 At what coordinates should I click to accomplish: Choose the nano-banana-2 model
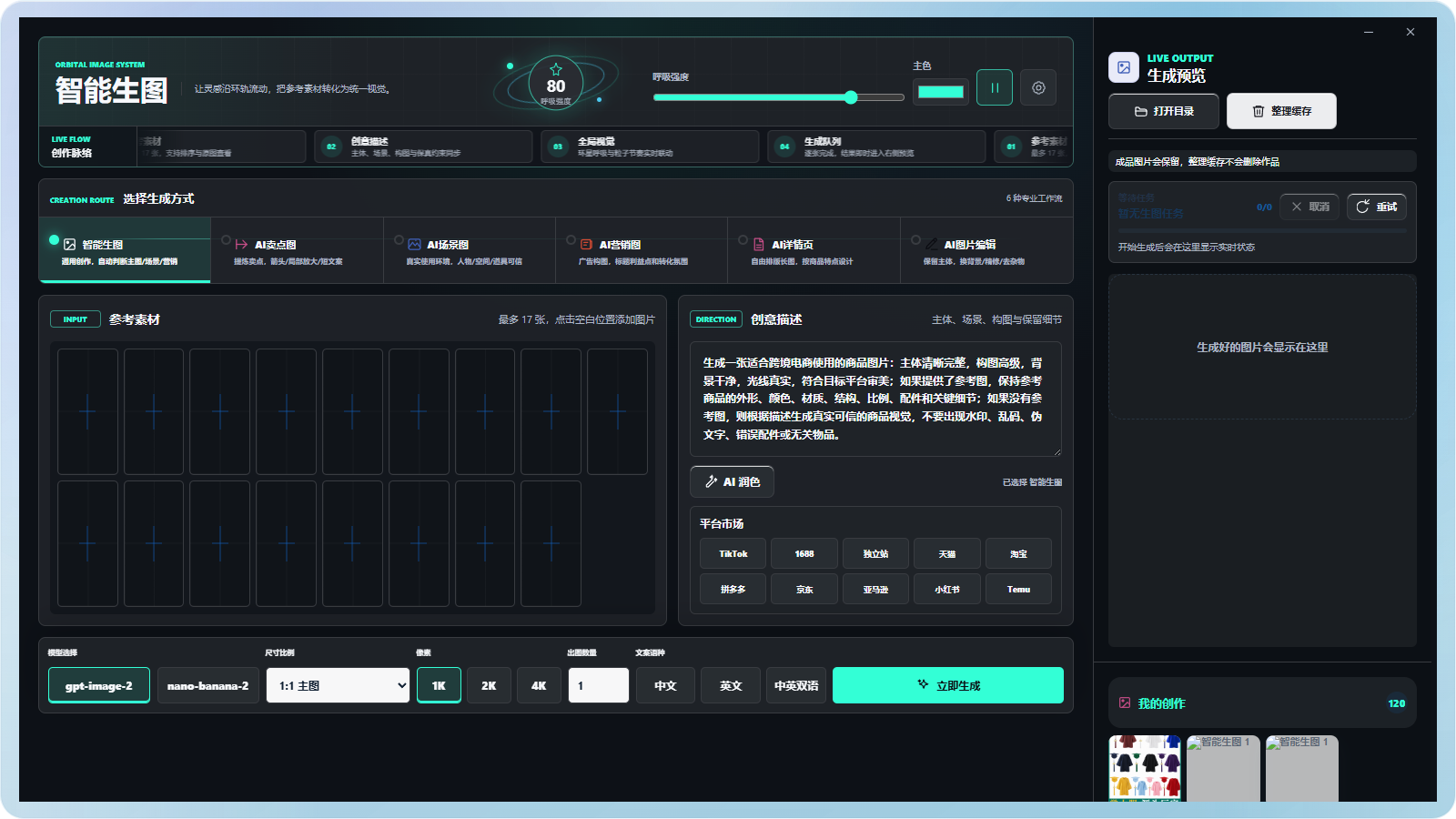point(208,685)
